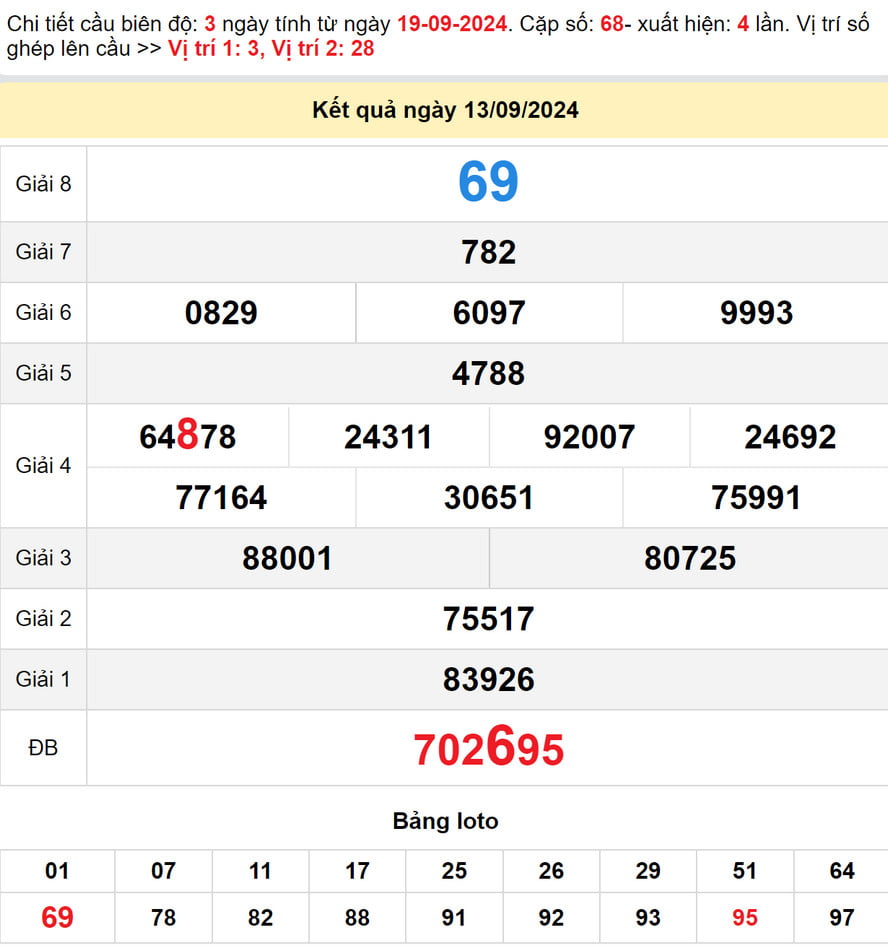Select Giải 4 number 24311
This screenshot has width=888, height=946.
click(x=388, y=437)
